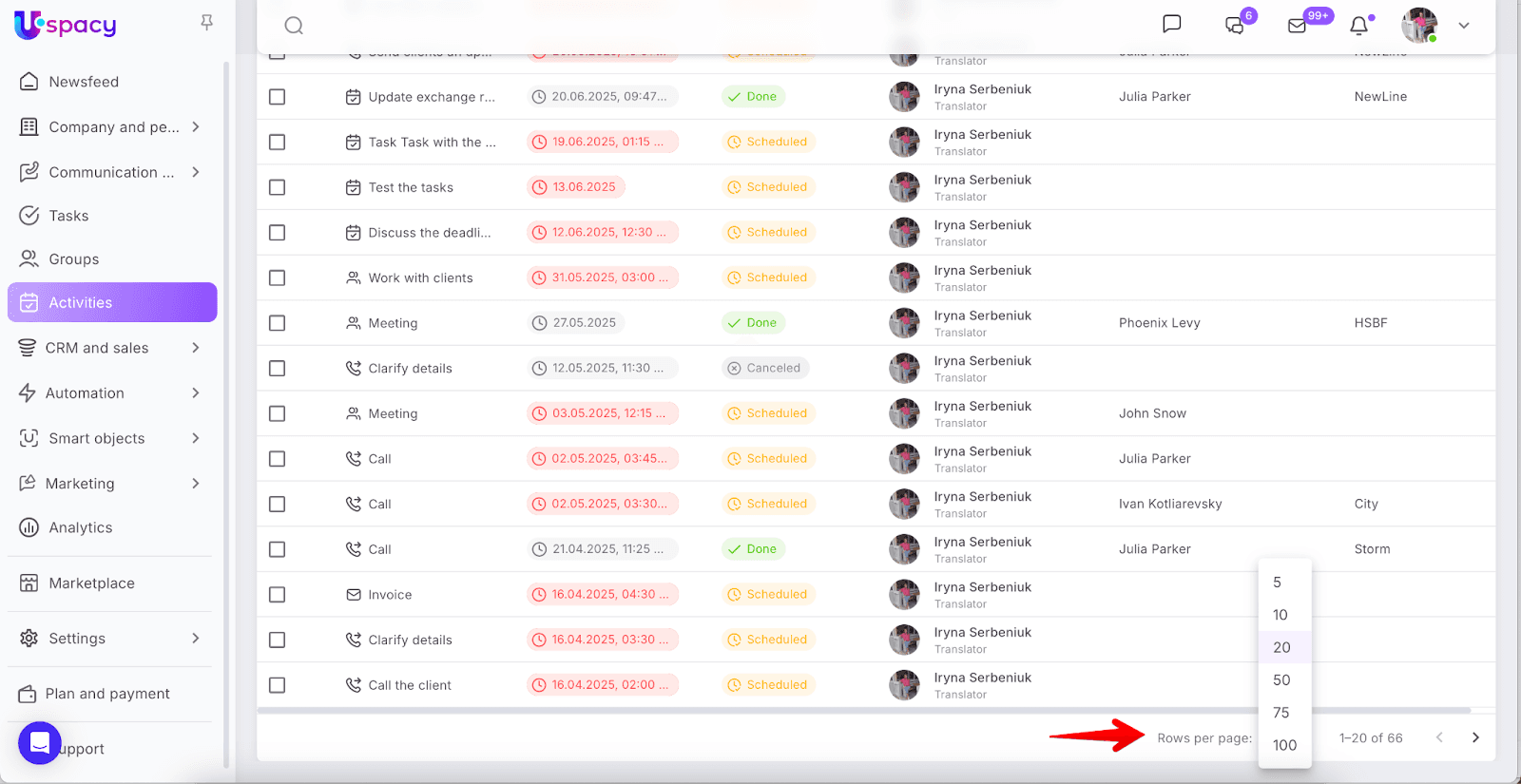
Task: Click the pin sidebar icon
Action: click(x=206, y=23)
